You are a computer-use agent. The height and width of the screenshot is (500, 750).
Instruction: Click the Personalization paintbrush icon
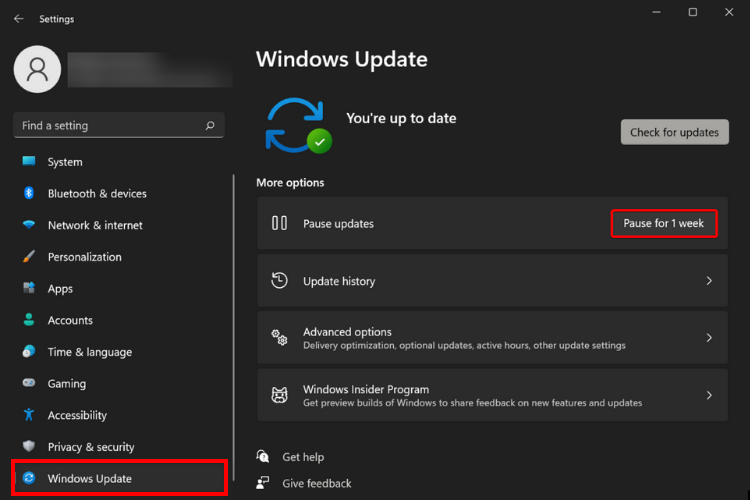pos(29,256)
